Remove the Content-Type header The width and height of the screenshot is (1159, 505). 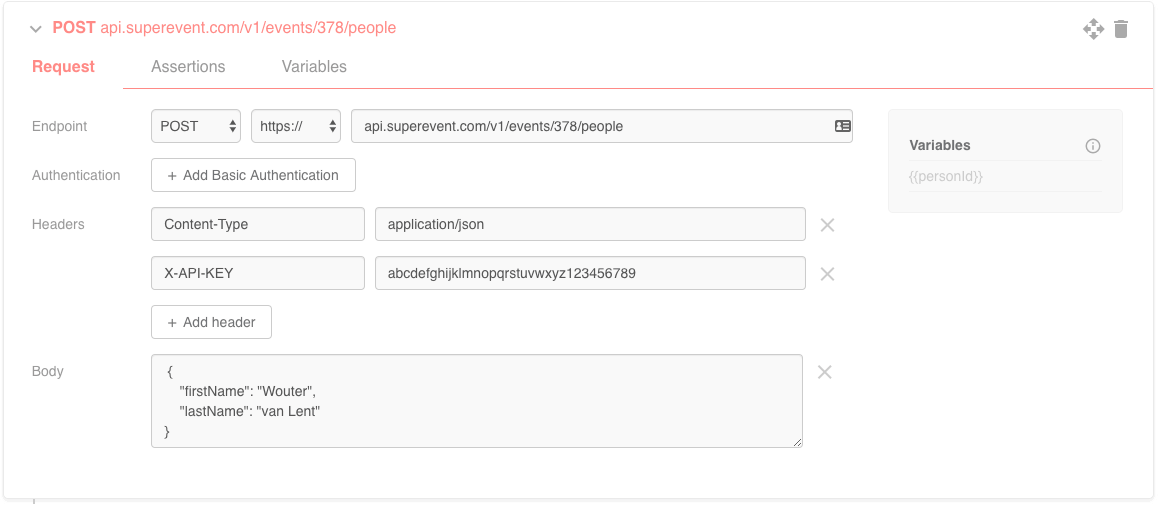point(827,225)
